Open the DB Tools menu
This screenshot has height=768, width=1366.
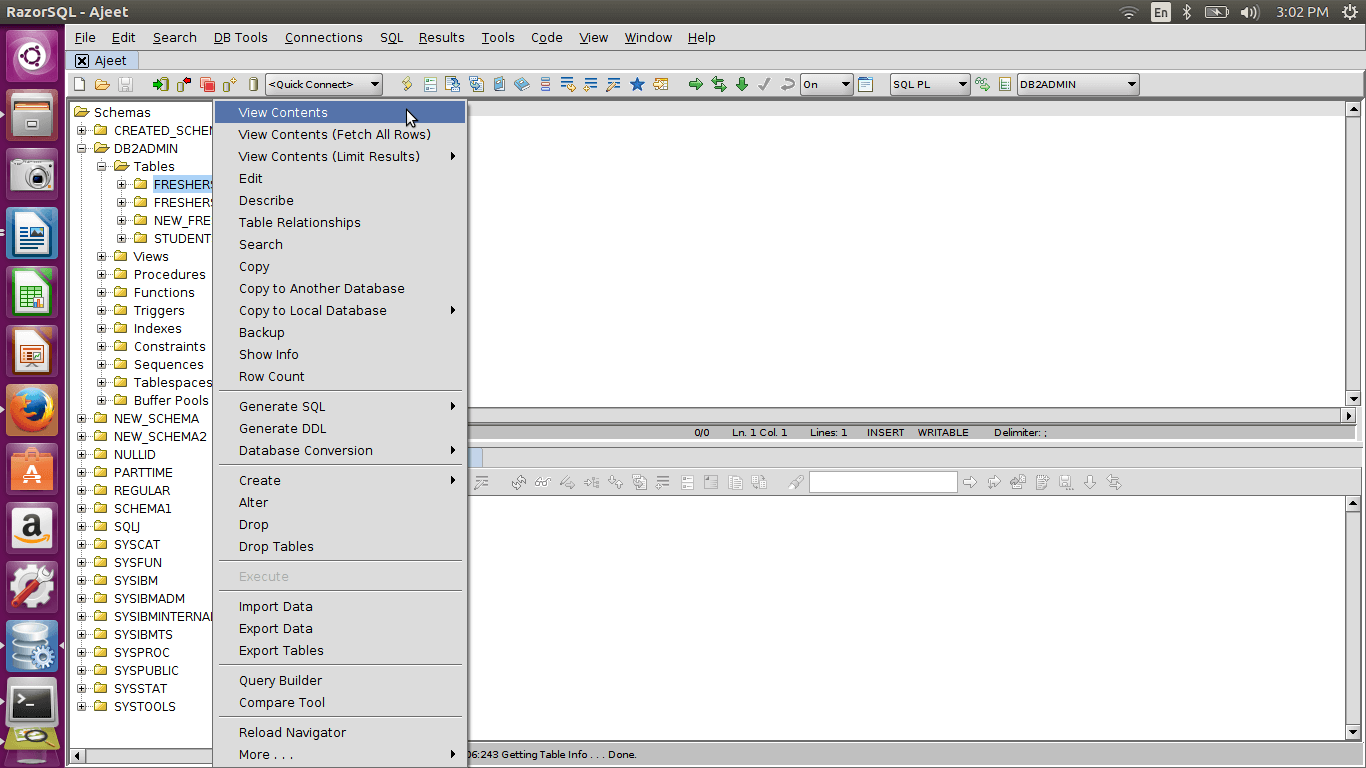pyautogui.click(x=241, y=38)
